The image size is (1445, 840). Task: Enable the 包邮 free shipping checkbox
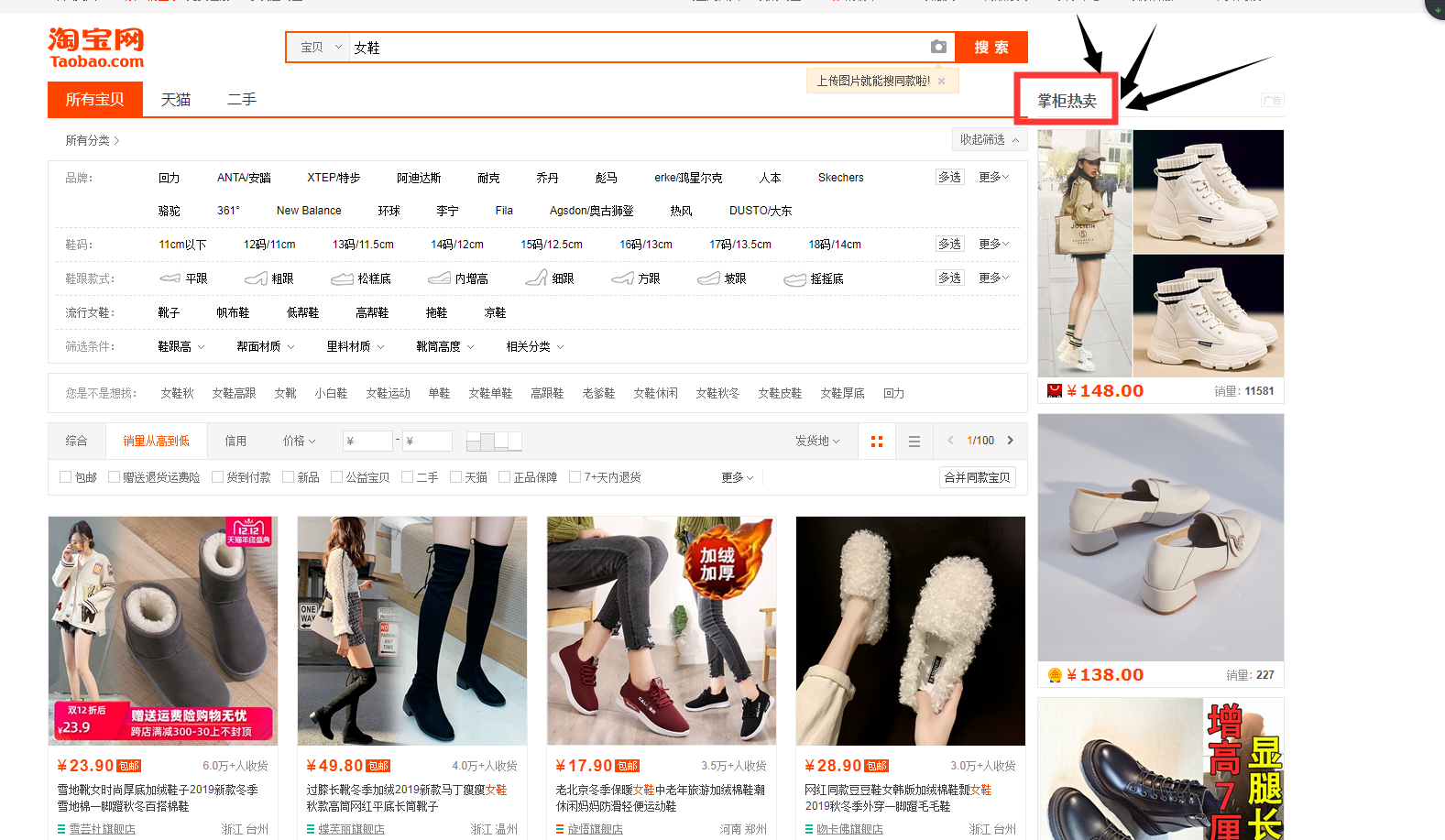[66, 477]
